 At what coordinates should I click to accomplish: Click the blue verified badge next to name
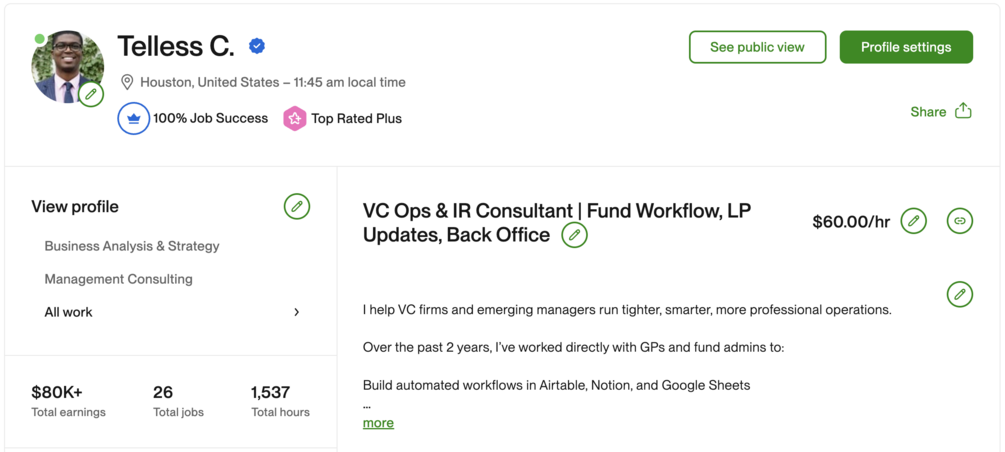click(x=257, y=46)
